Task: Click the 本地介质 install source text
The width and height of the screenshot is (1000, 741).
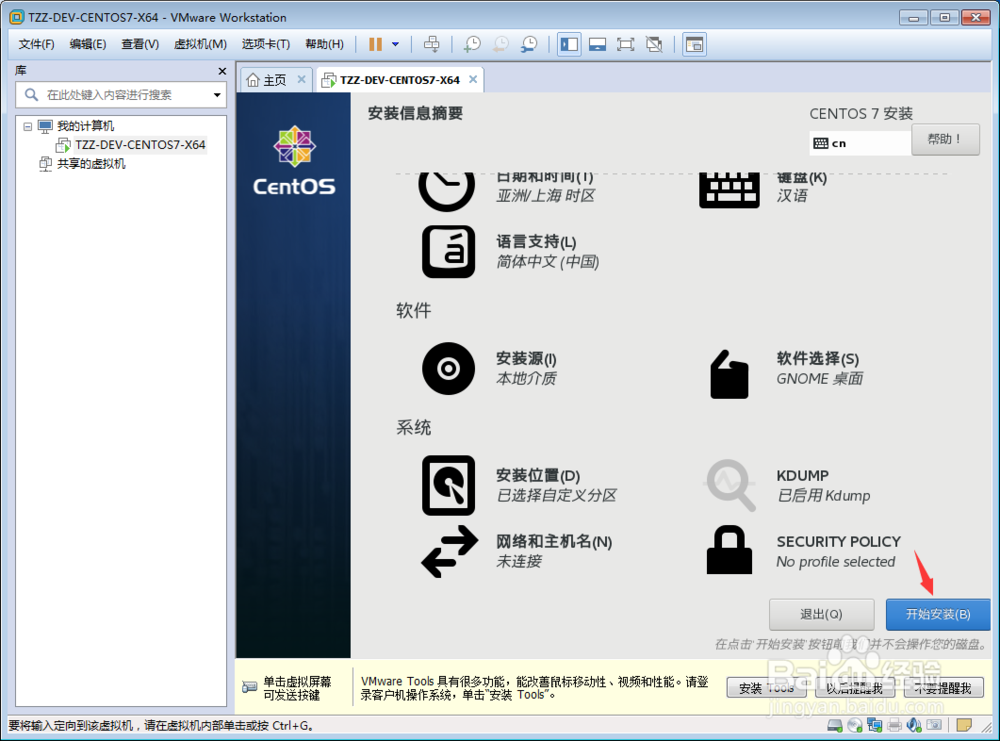Action: pos(526,378)
